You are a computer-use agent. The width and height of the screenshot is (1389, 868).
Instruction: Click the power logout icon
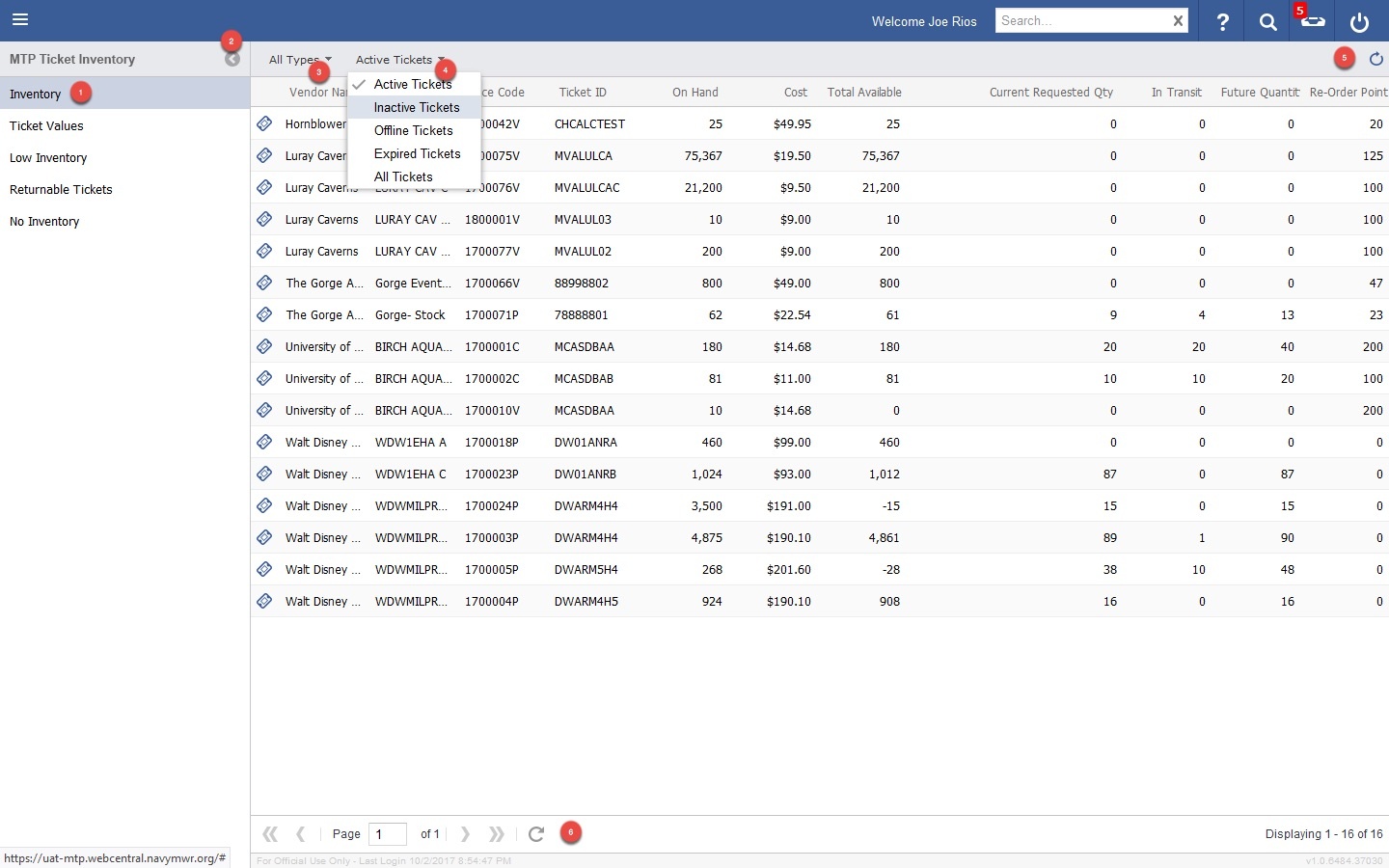tap(1359, 21)
